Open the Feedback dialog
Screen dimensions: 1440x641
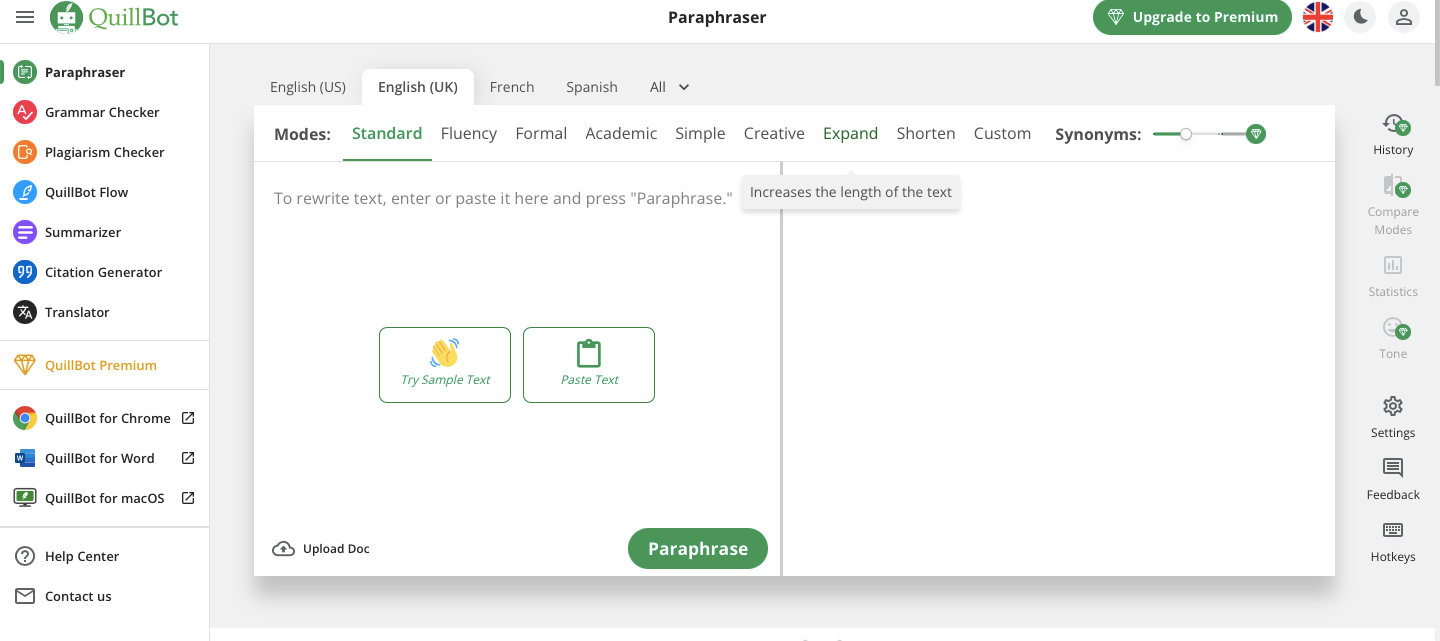click(x=1393, y=479)
